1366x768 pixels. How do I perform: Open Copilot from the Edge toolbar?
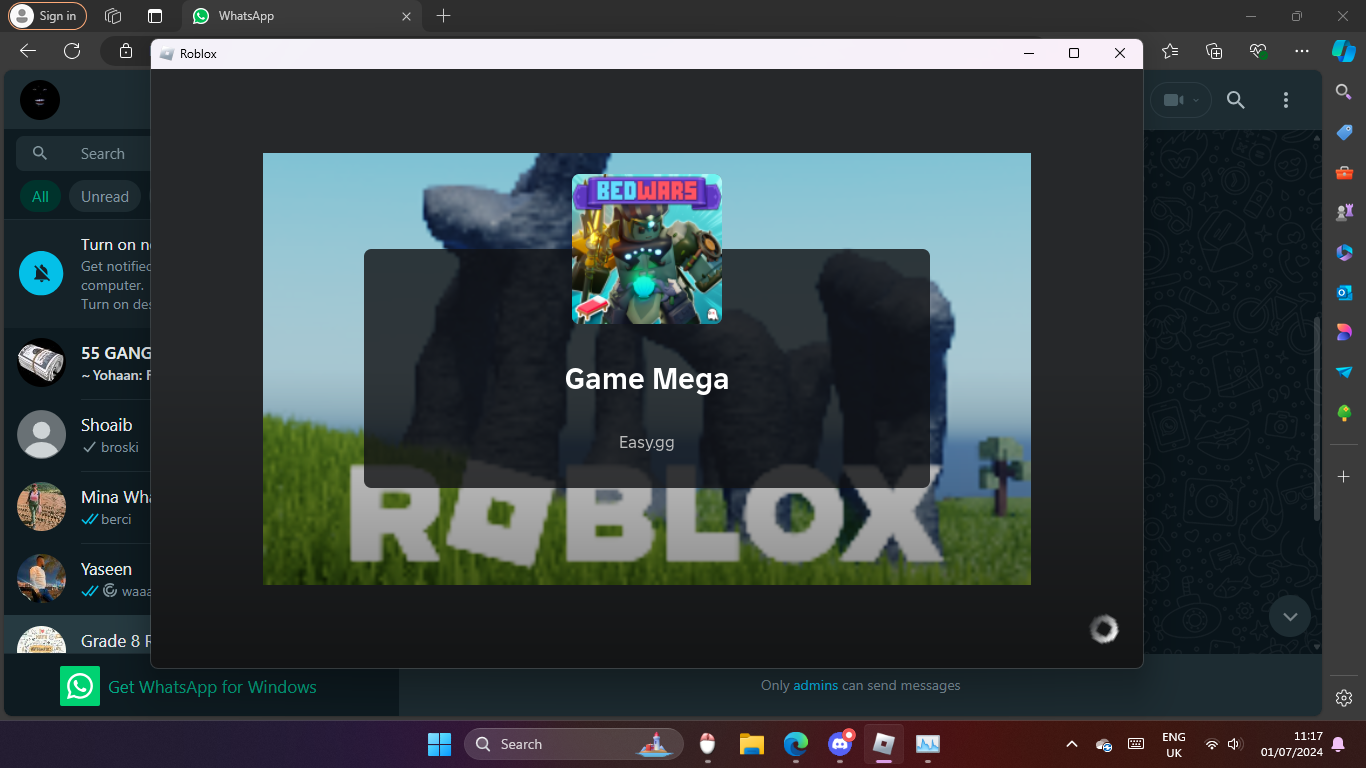click(1343, 51)
